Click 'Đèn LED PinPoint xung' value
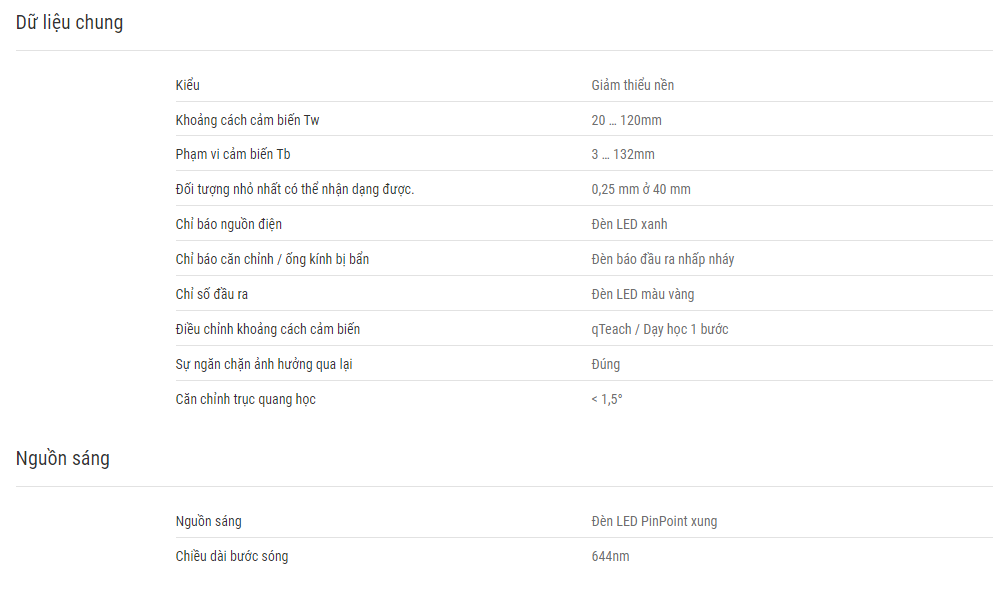Viewport: 993px width, 589px height. tap(654, 521)
